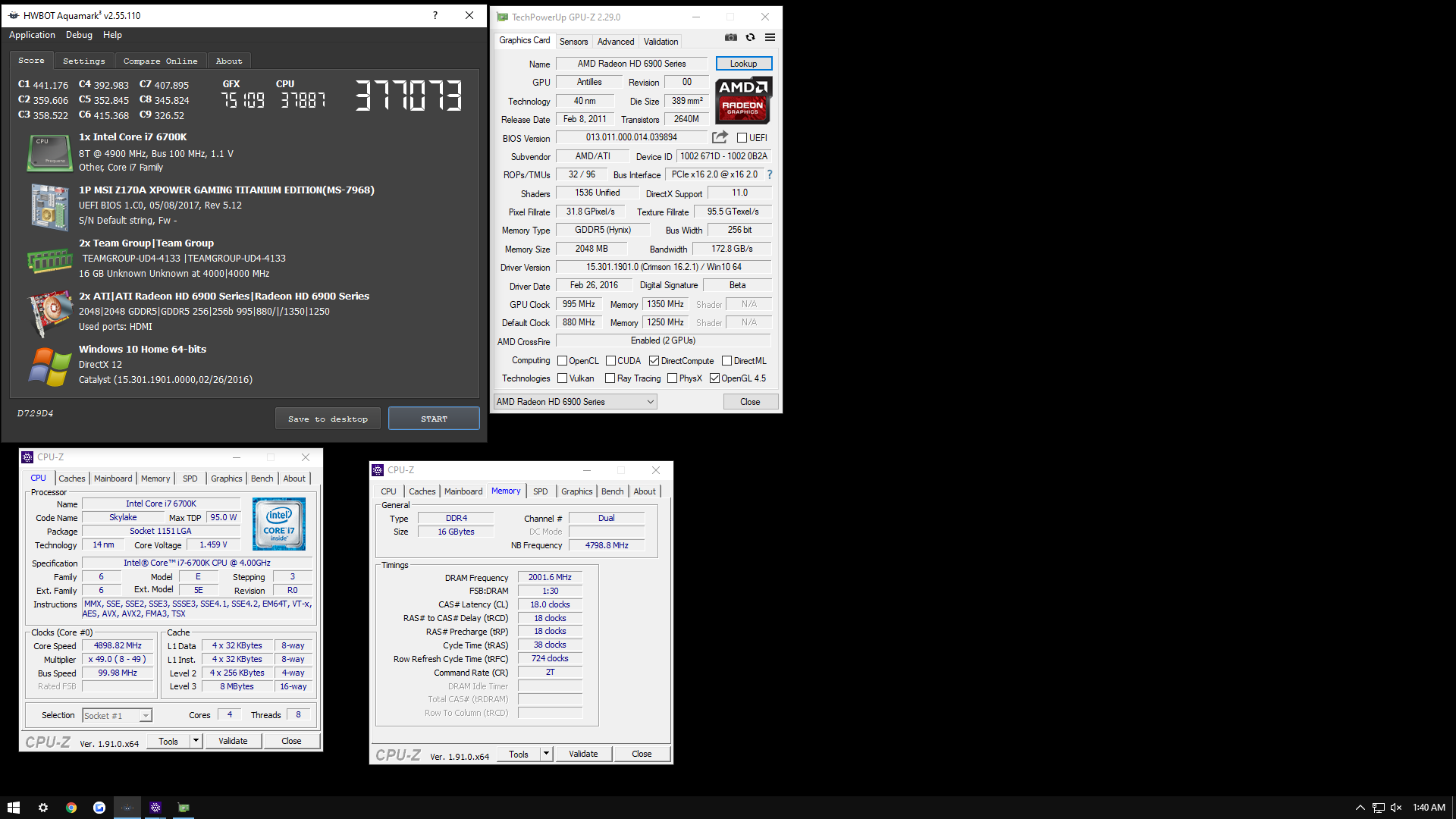Toggle the OpenGL 4.5 checkbox
Screen dimensions: 1456x819
click(x=714, y=378)
